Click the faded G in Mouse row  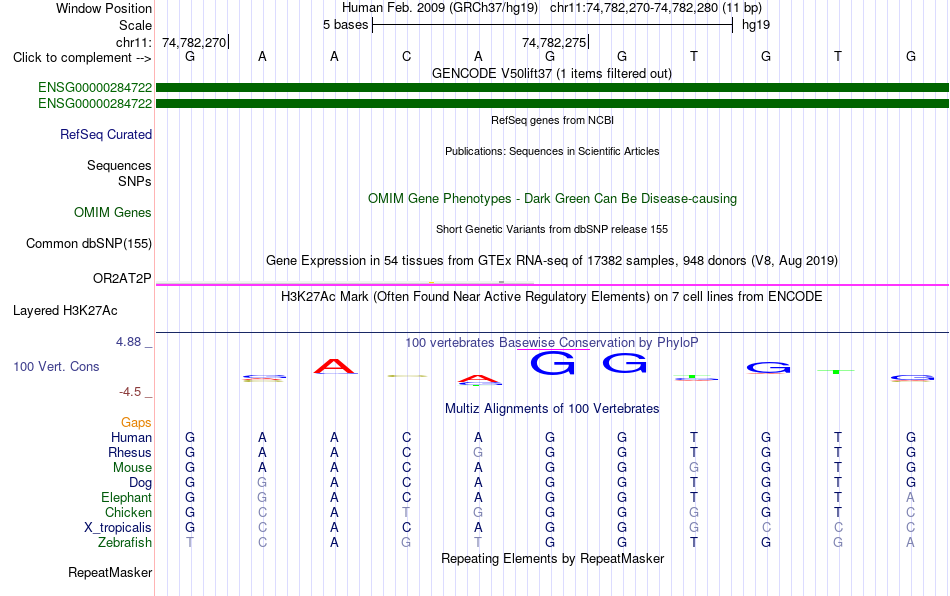click(x=694, y=468)
